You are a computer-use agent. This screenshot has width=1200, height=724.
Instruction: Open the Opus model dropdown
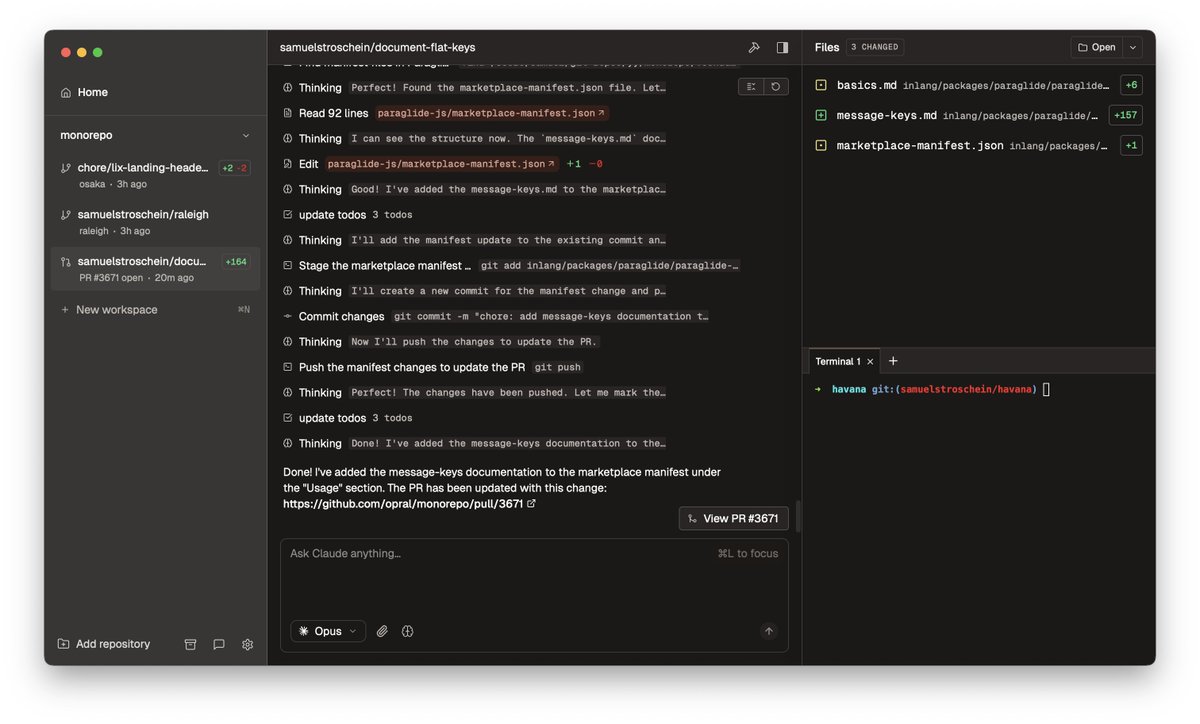(x=328, y=631)
